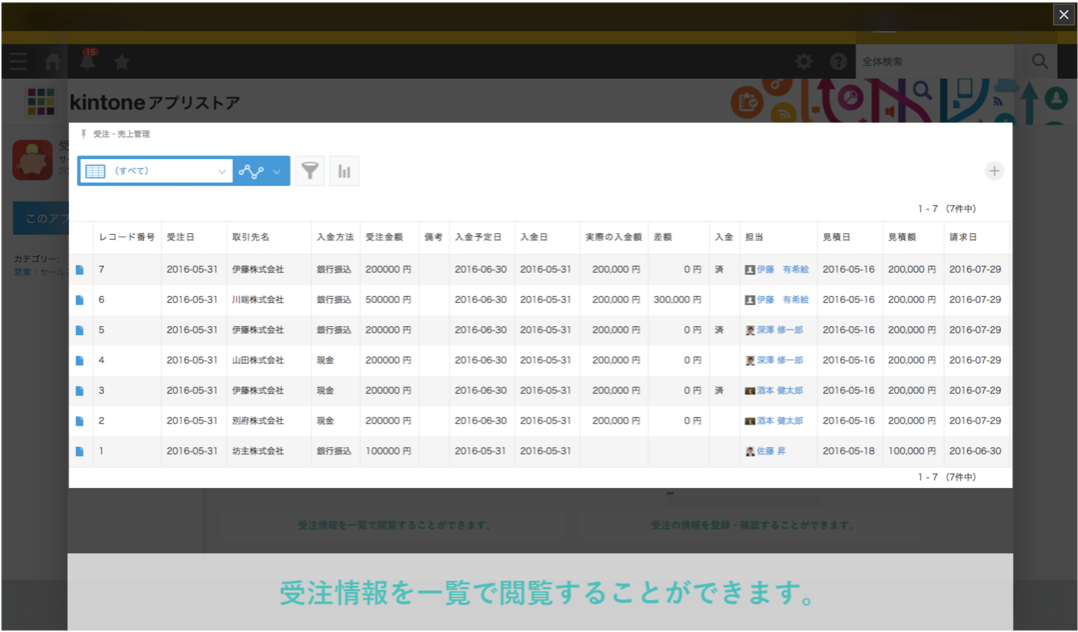Open user link 佐藤 昇 in row 1
This screenshot has width=1078, height=632.
click(771, 451)
